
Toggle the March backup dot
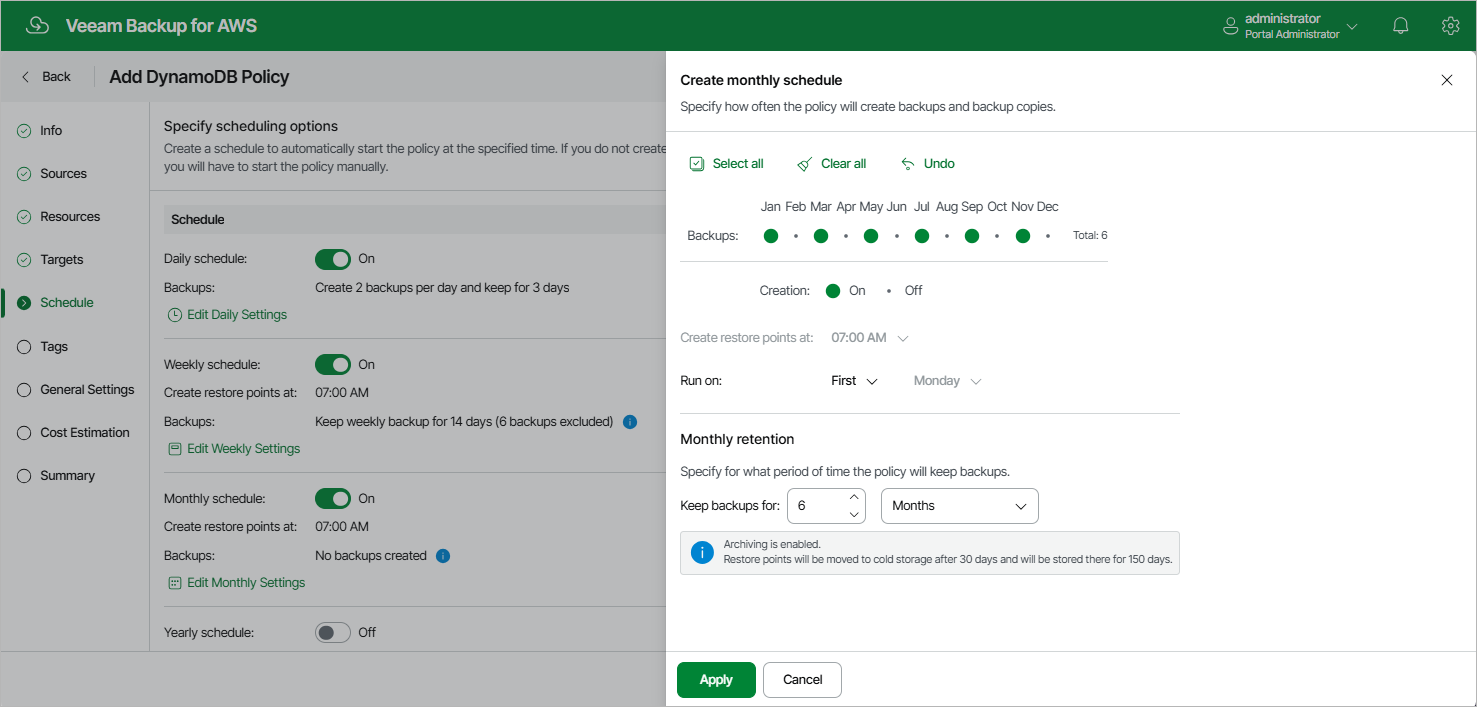click(x=821, y=236)
